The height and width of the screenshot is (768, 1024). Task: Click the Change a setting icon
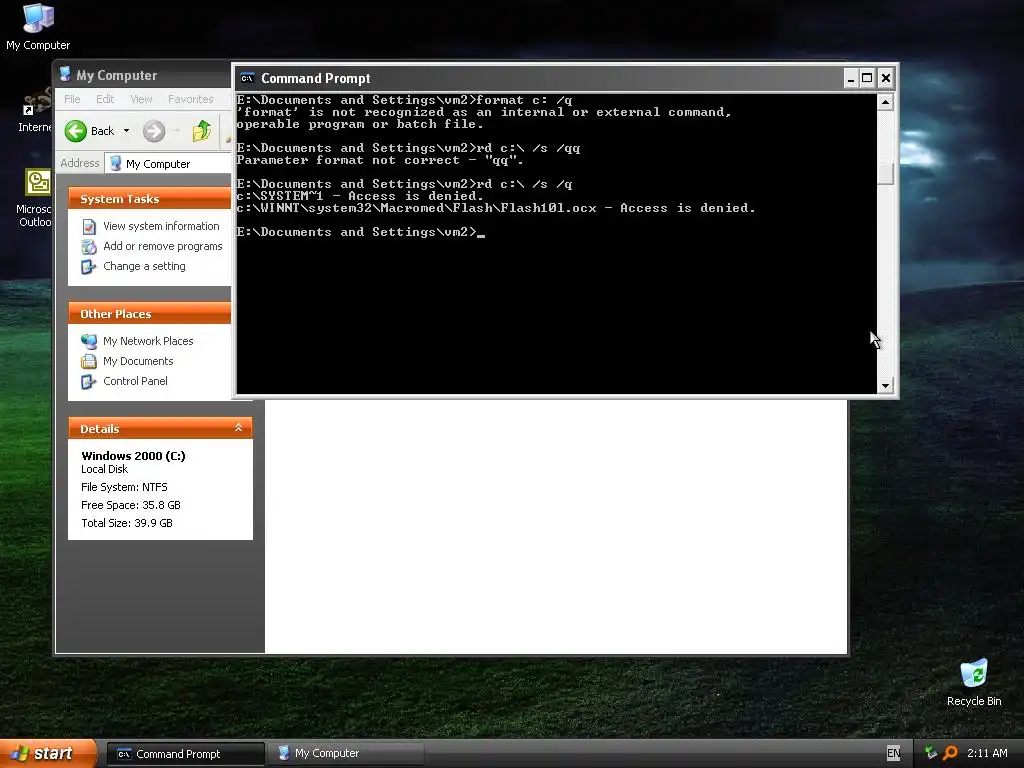point(89,267)
